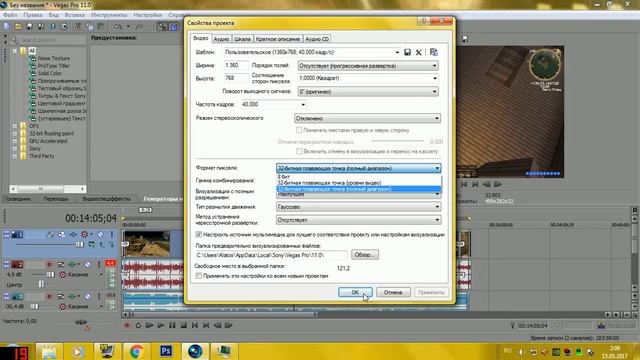Open the Метод устранения чересстрочной развертки dropdown
640x360 pixels.
tap(358, 220)
